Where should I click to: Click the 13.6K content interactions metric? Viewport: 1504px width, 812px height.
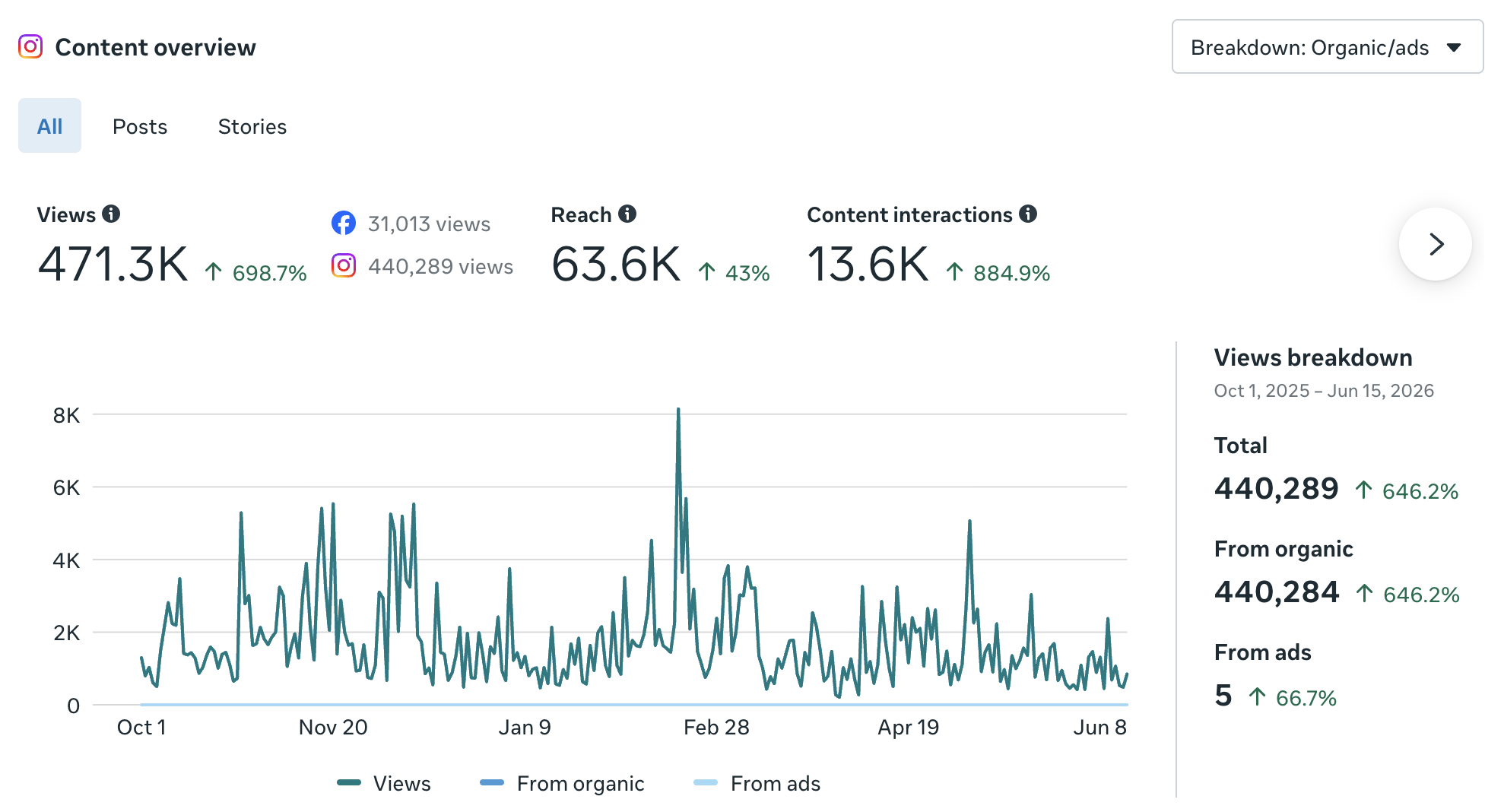tap(868, 265)
